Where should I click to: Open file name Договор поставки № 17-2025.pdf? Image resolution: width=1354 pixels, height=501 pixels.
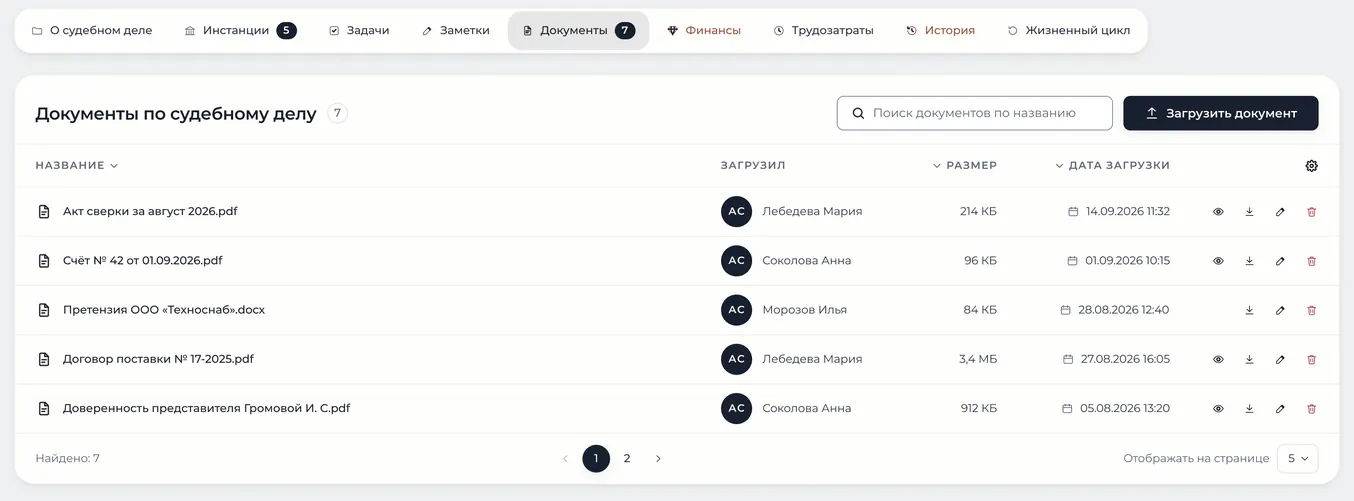158,359
